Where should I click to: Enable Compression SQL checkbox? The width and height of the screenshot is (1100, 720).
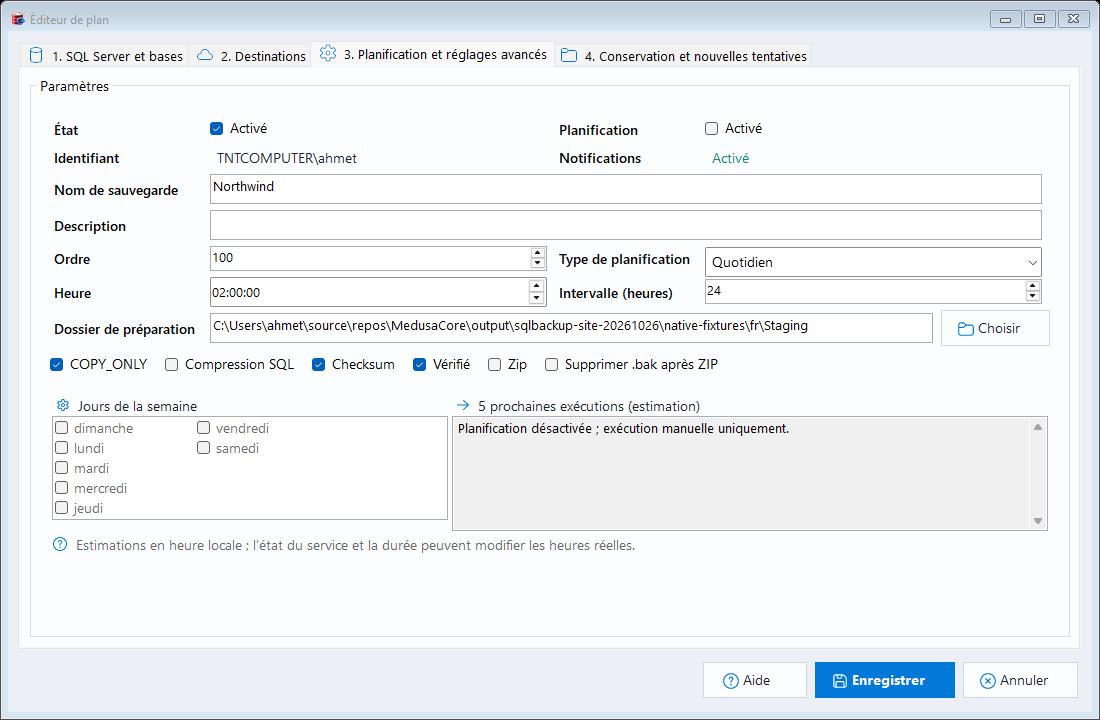click(171, 364)
